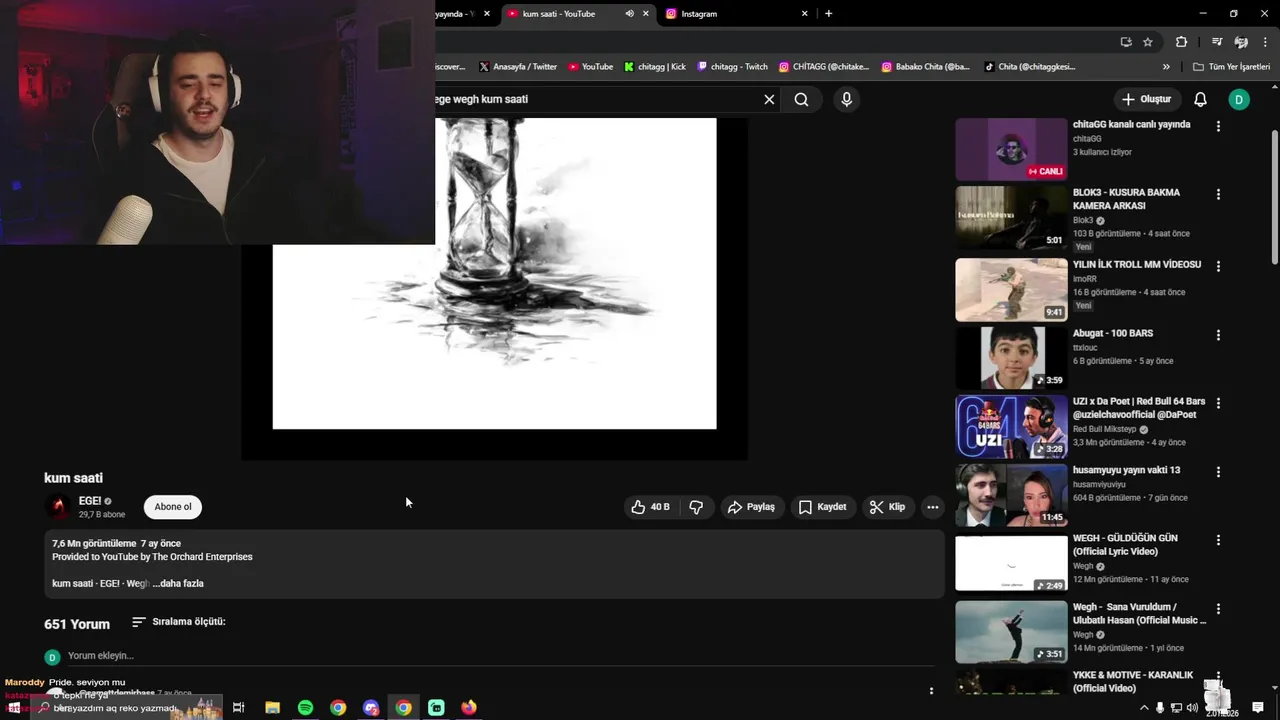Open the chitagg - Twitch bookmark

pos(732,67)
